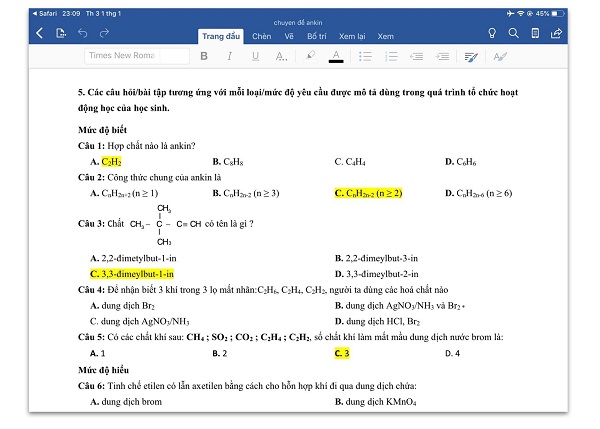The height and width of the screenshot is (429, 600).
Task: Select the Xem lại tab
Action: (x=352, y=36)
